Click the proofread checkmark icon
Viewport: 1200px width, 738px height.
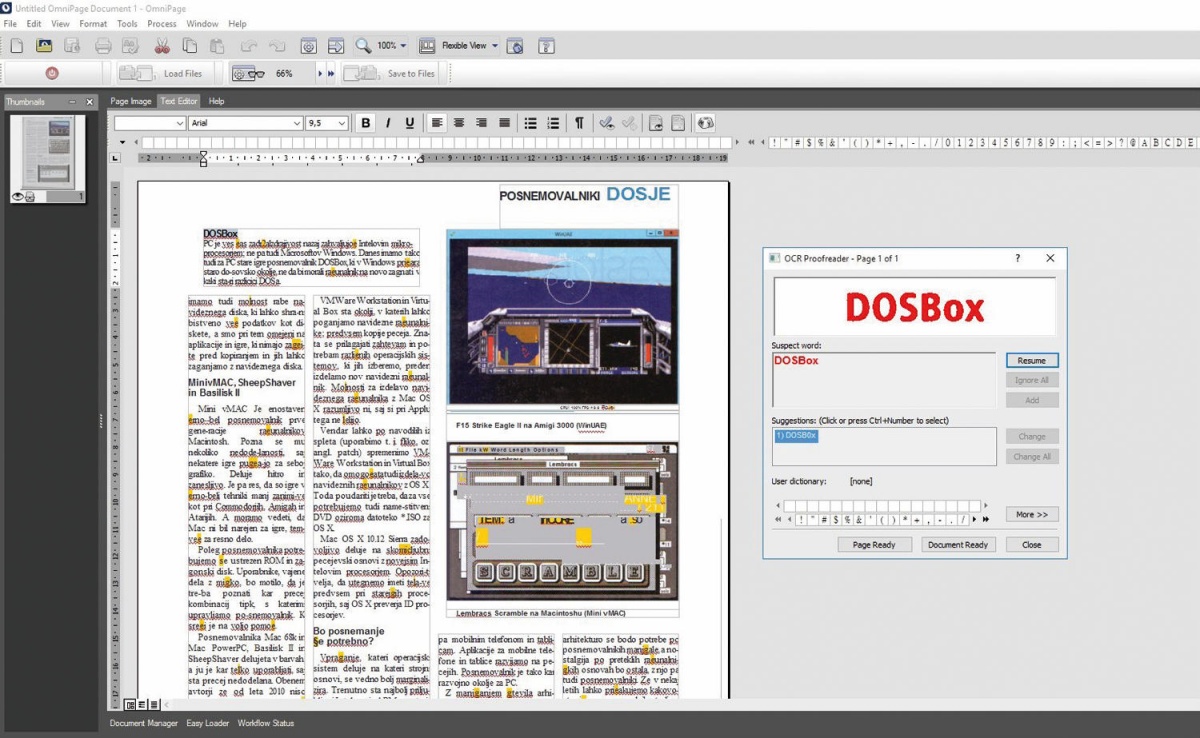point(606,123)
